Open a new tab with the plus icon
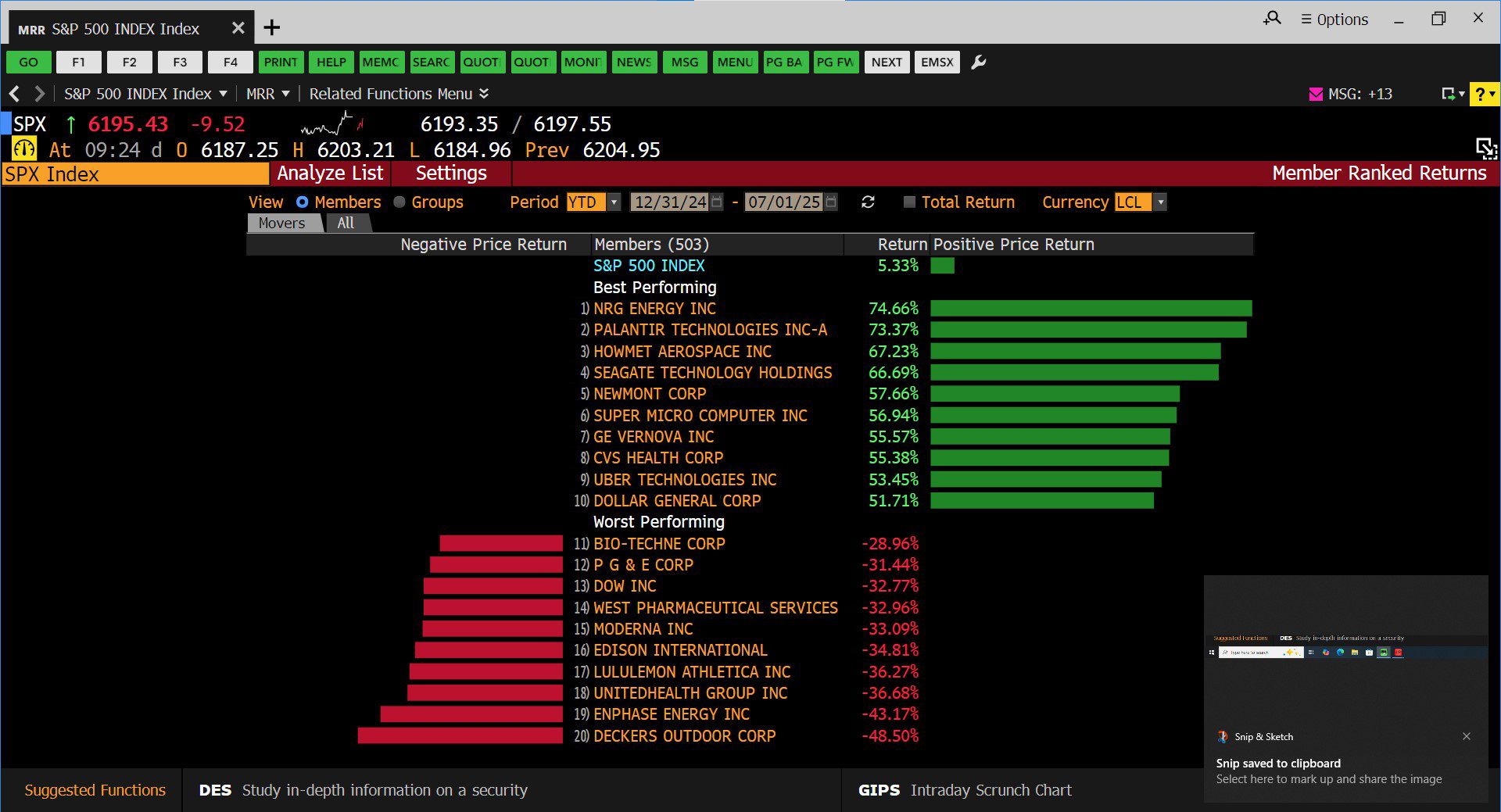 pos(271,28)
